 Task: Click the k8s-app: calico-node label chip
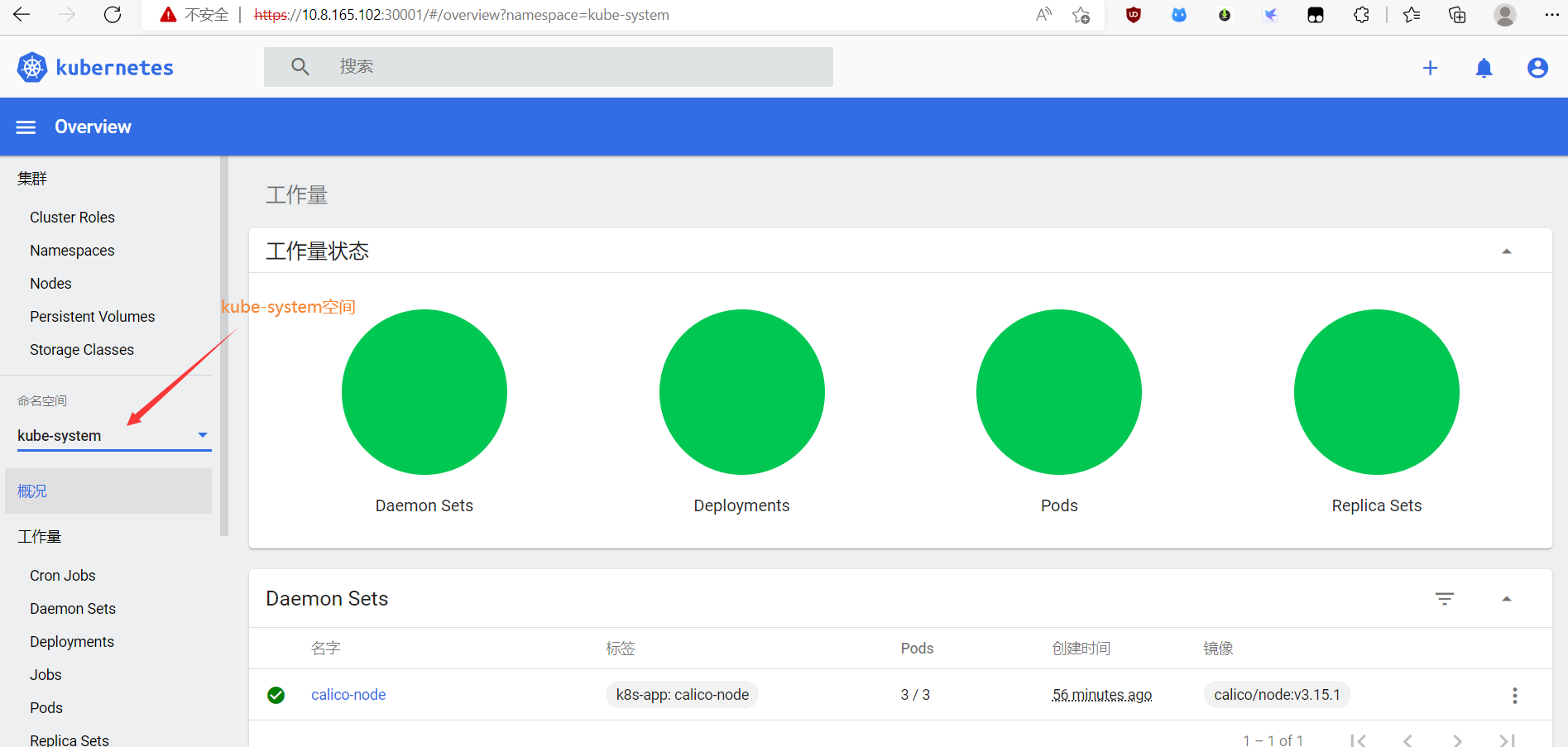pyautogui.click(x=683, y=695)
